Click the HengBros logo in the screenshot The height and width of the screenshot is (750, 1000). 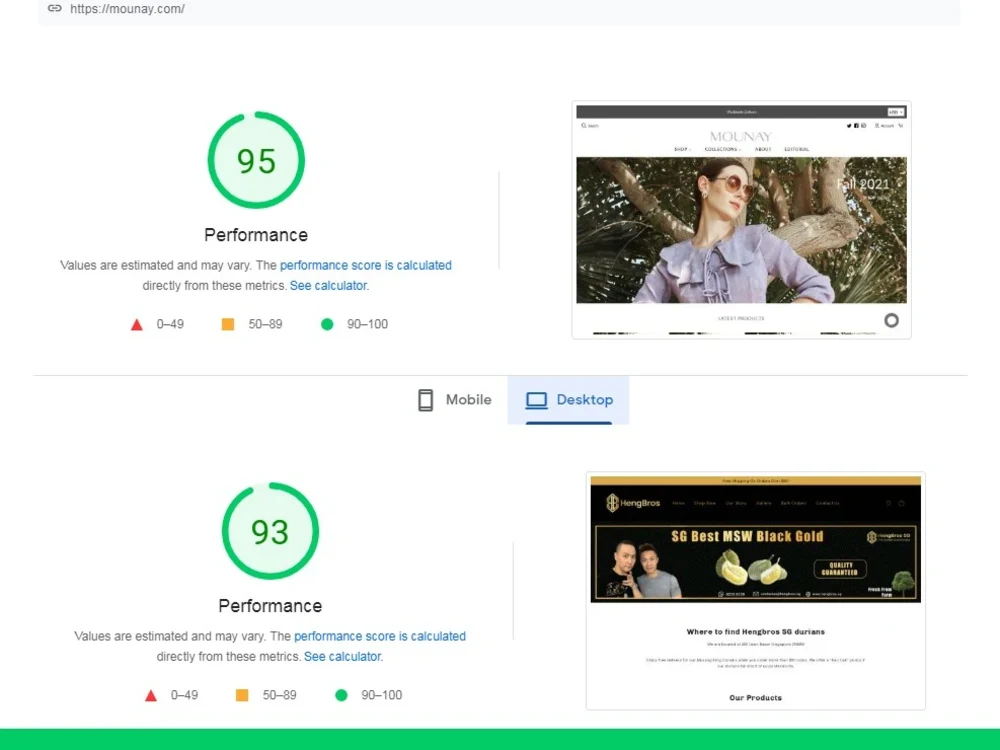[633, 503]
